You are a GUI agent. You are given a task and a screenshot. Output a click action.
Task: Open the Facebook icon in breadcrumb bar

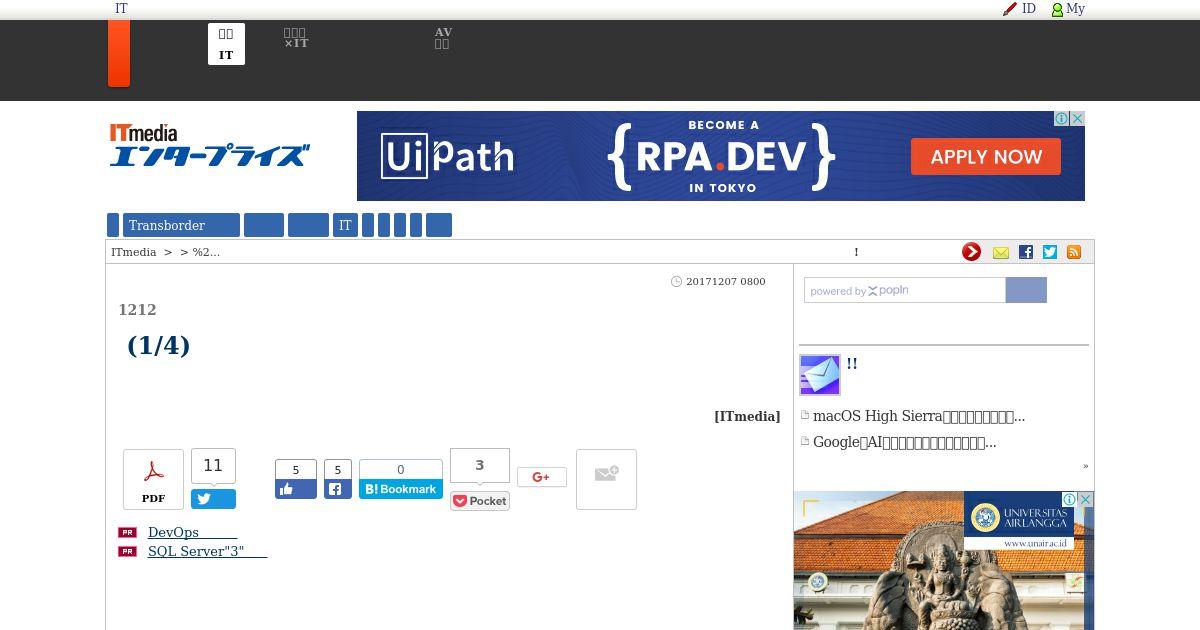pyautogui.click(x=1025, y=252)
